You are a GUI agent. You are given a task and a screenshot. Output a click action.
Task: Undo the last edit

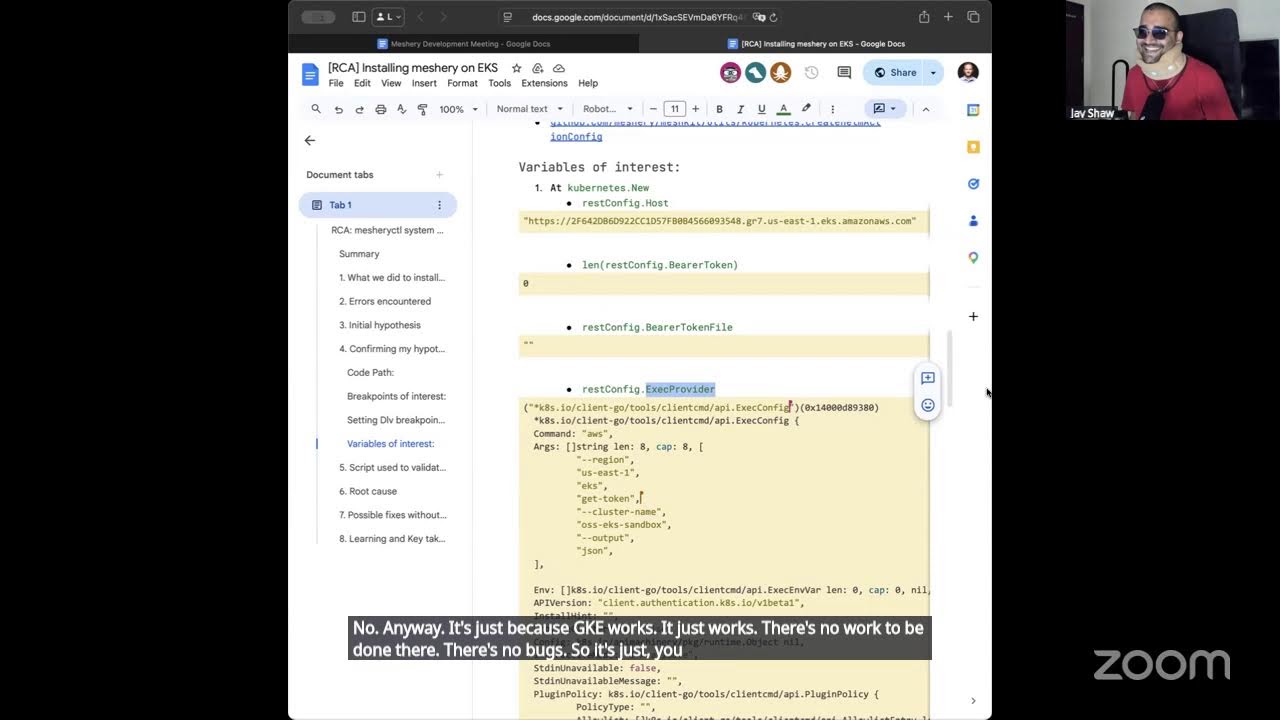pos(338,109)
